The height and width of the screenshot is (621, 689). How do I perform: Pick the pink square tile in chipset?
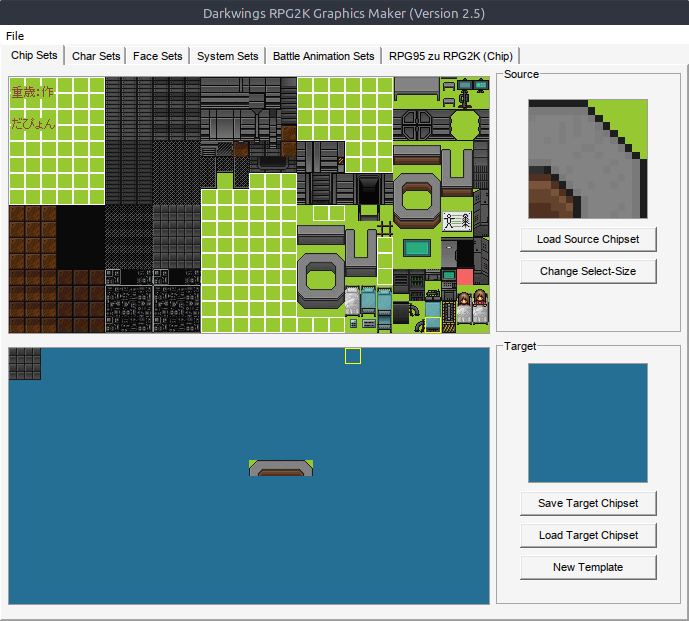[x=464, y=276]
